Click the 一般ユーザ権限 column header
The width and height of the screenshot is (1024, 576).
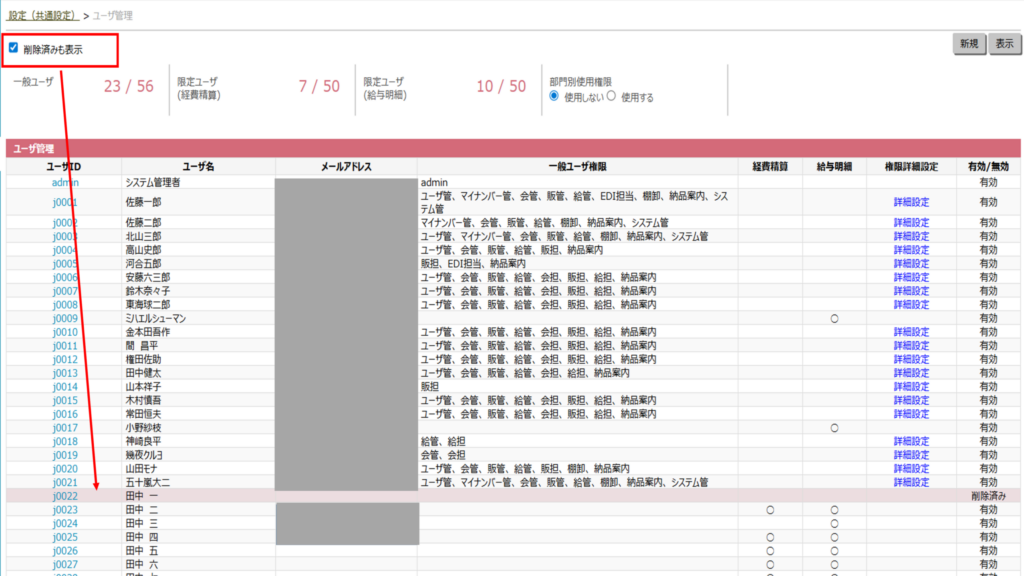click(x=577, y=166)
